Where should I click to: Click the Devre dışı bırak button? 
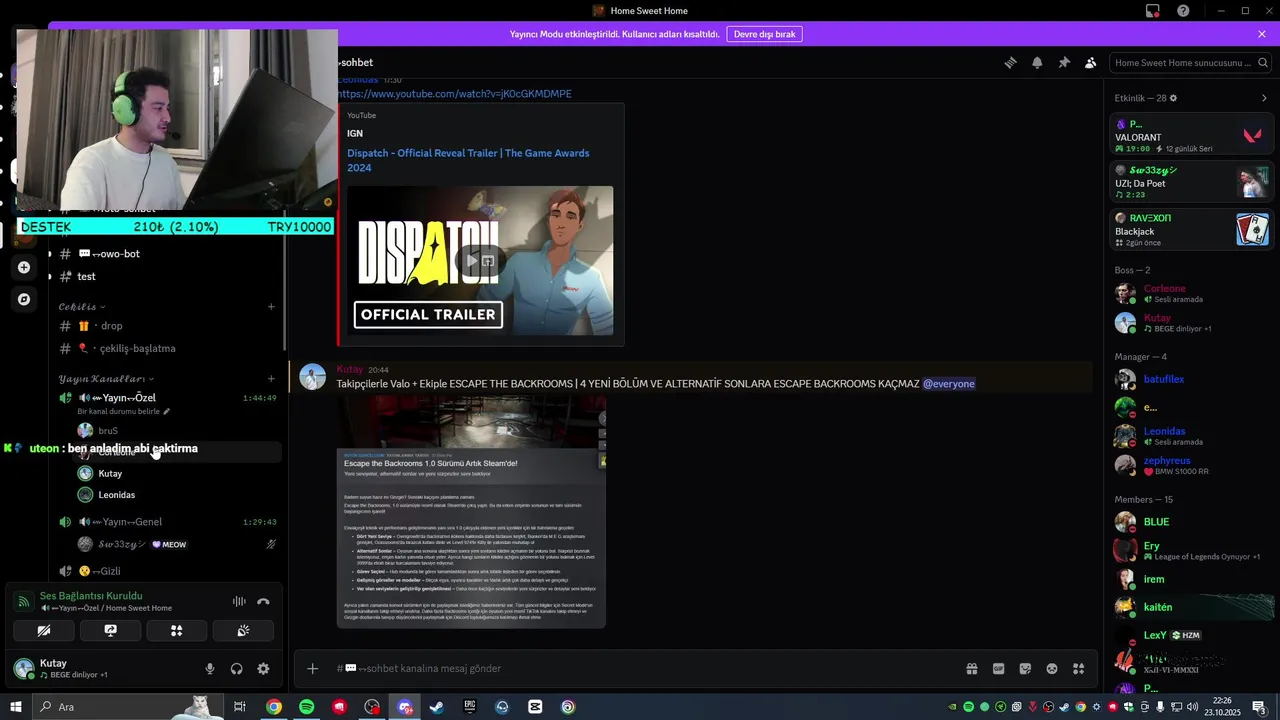click(x=764, y=34)
